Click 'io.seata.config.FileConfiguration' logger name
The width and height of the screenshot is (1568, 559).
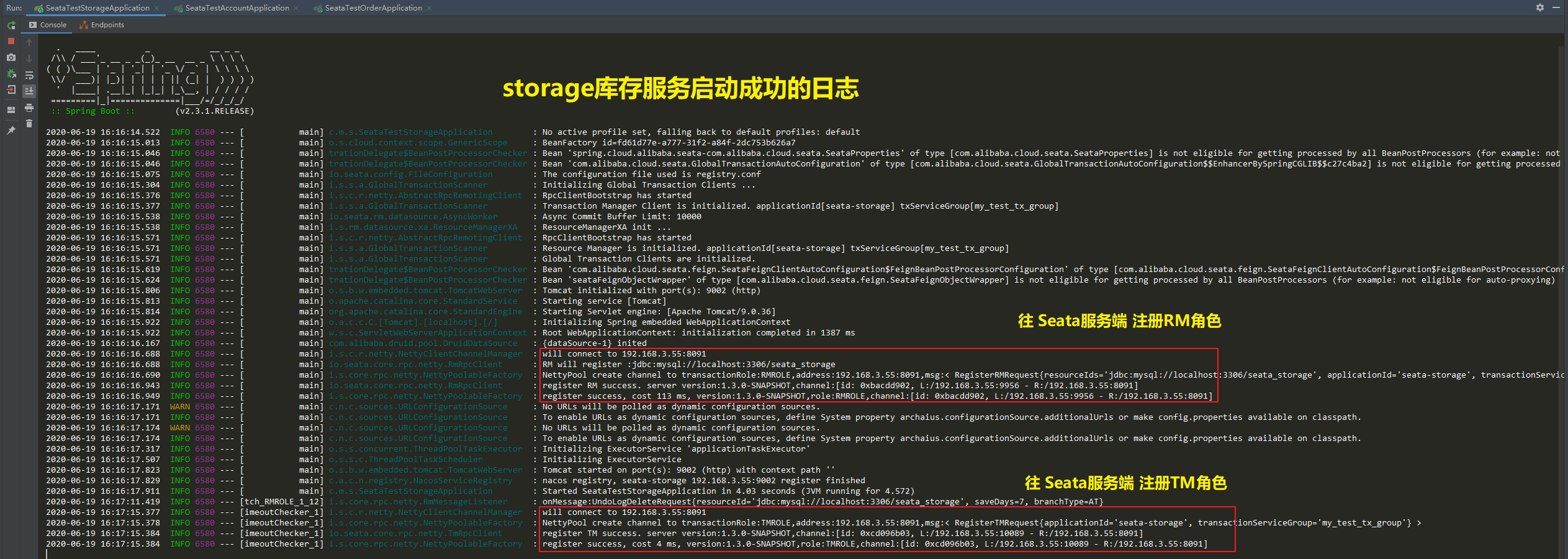click(411, 175)
